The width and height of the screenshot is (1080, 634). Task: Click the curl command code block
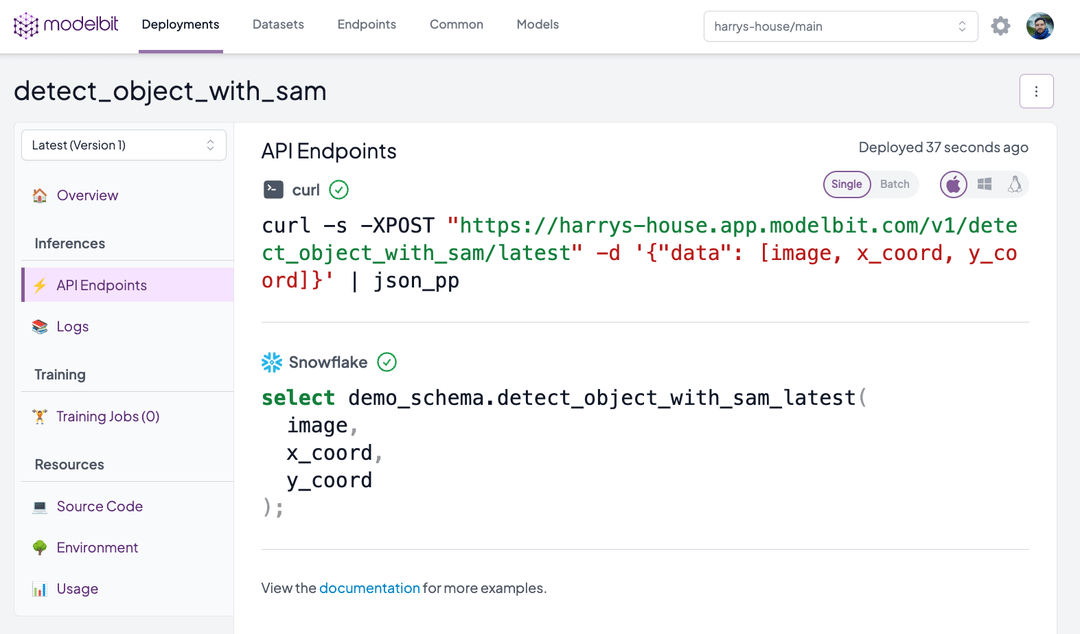[x=639, y=253]
